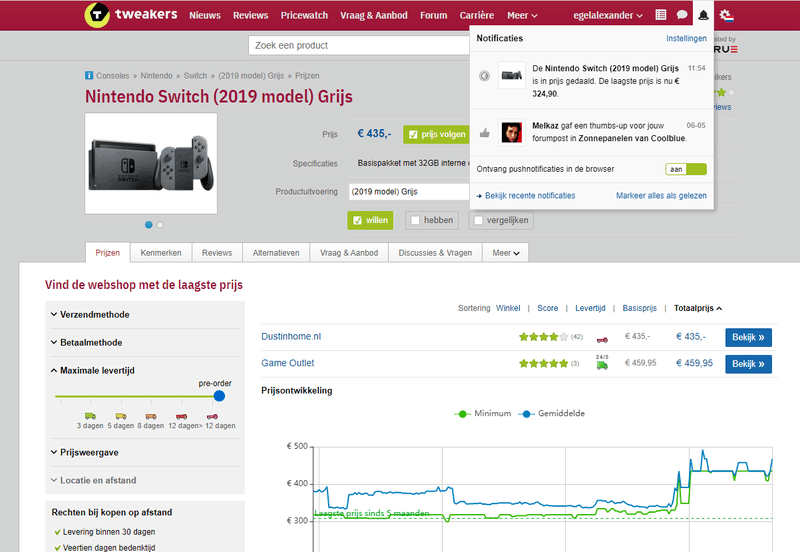The image size is (800, 552).
Task: Open Nieuws in the top navigation
Action: (205, 15)
